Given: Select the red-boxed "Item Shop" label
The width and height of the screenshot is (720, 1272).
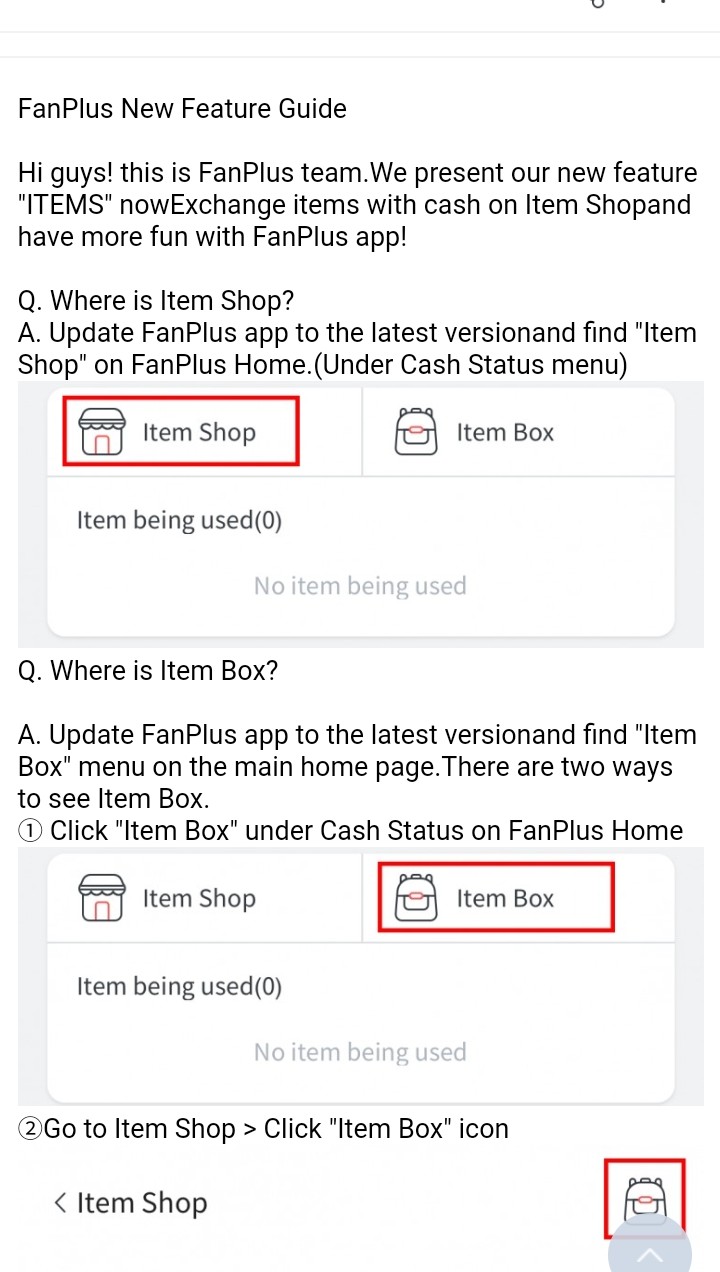Looking at the screenshot, I should click(x=199, y=432).
